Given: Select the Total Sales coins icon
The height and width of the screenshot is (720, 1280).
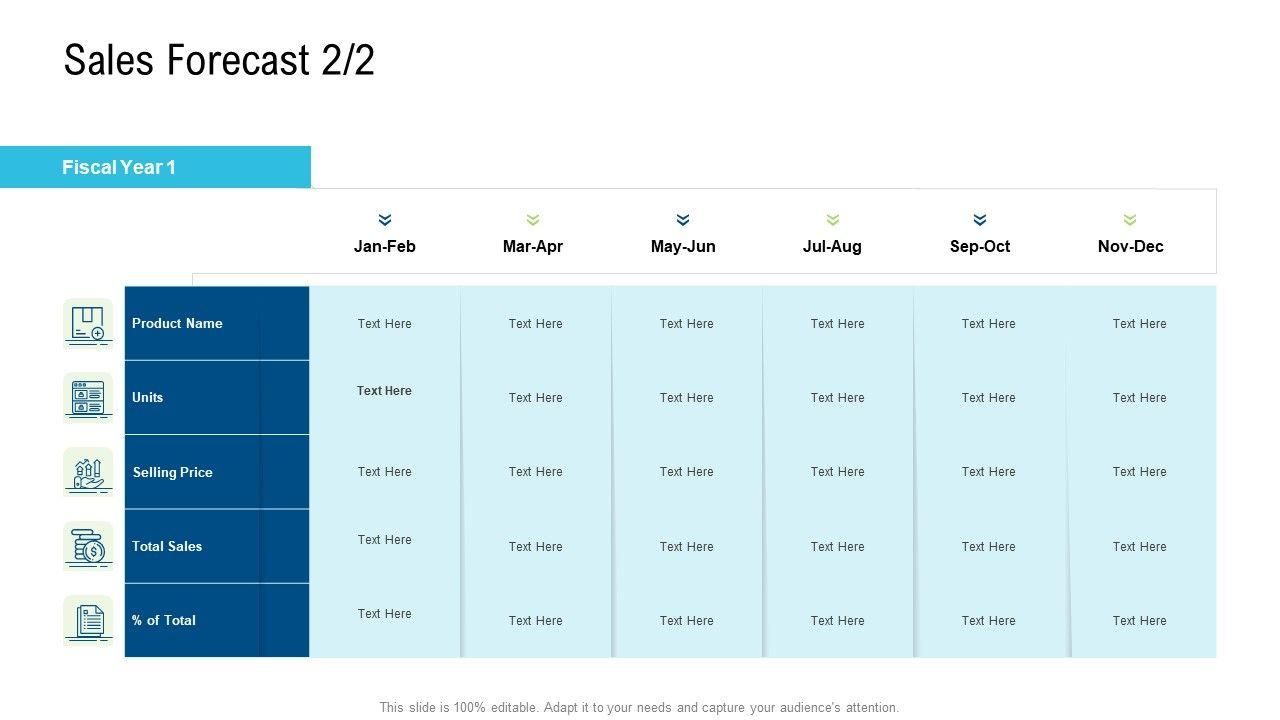Looking at the screenshot, I should 88,546.
